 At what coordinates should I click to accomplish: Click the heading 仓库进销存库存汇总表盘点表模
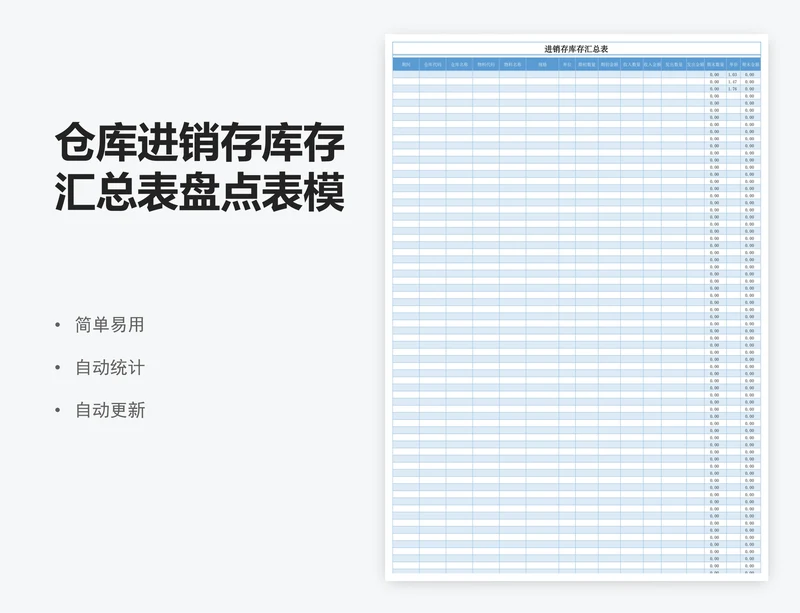[200, 167]
